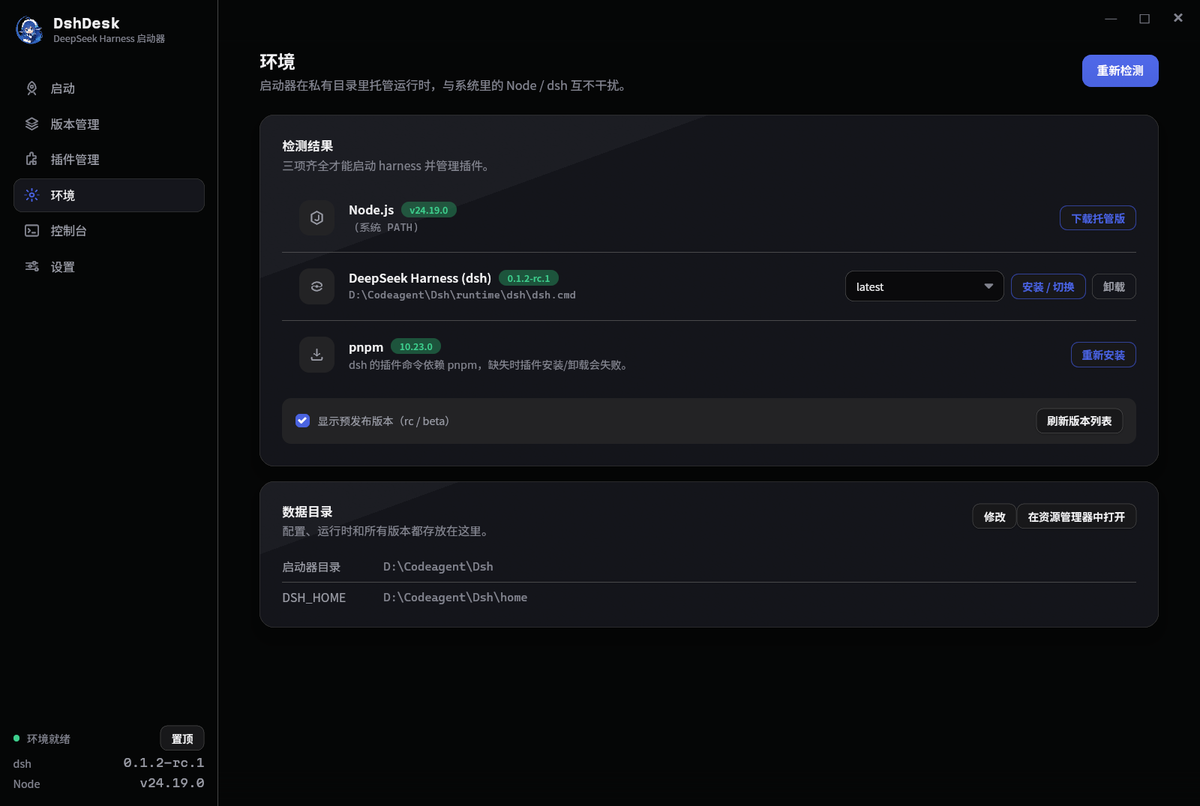Click 重新安装 for pnpm
Screen dimensions: 1200x806
1104,355
